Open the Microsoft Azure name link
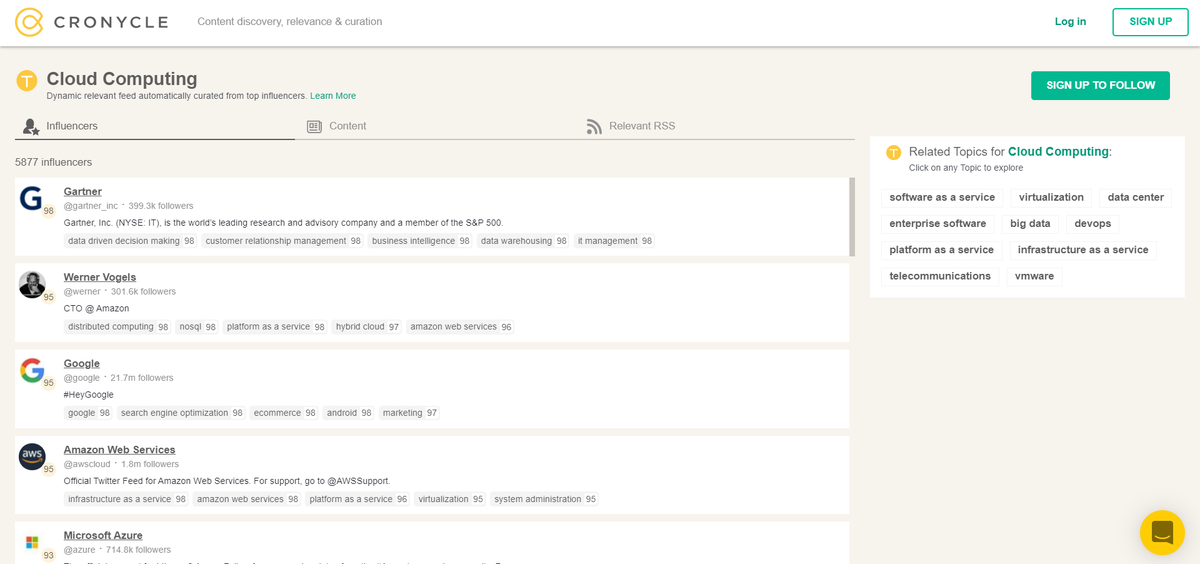The width and height of the screenshot is (1200, 564). [103, 535]
